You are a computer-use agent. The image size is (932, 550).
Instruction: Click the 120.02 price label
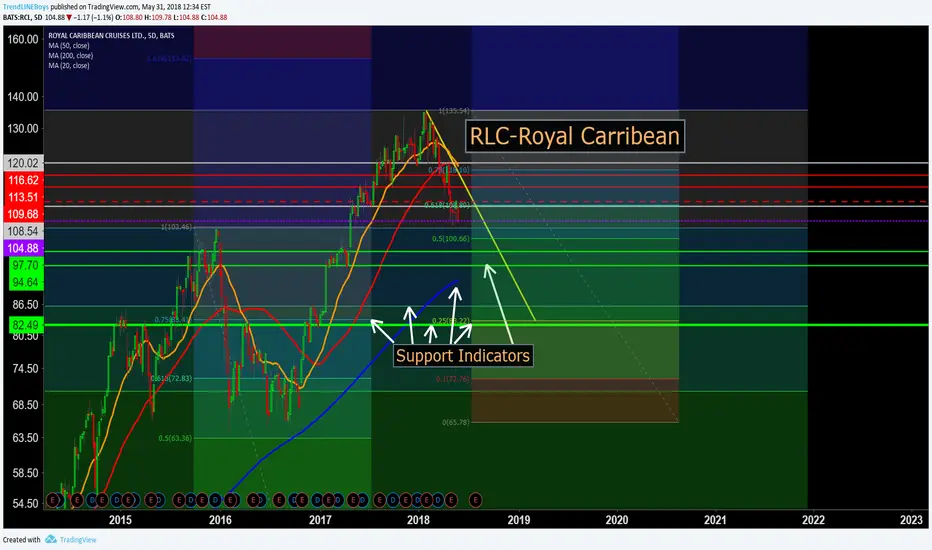coord(23,163)
